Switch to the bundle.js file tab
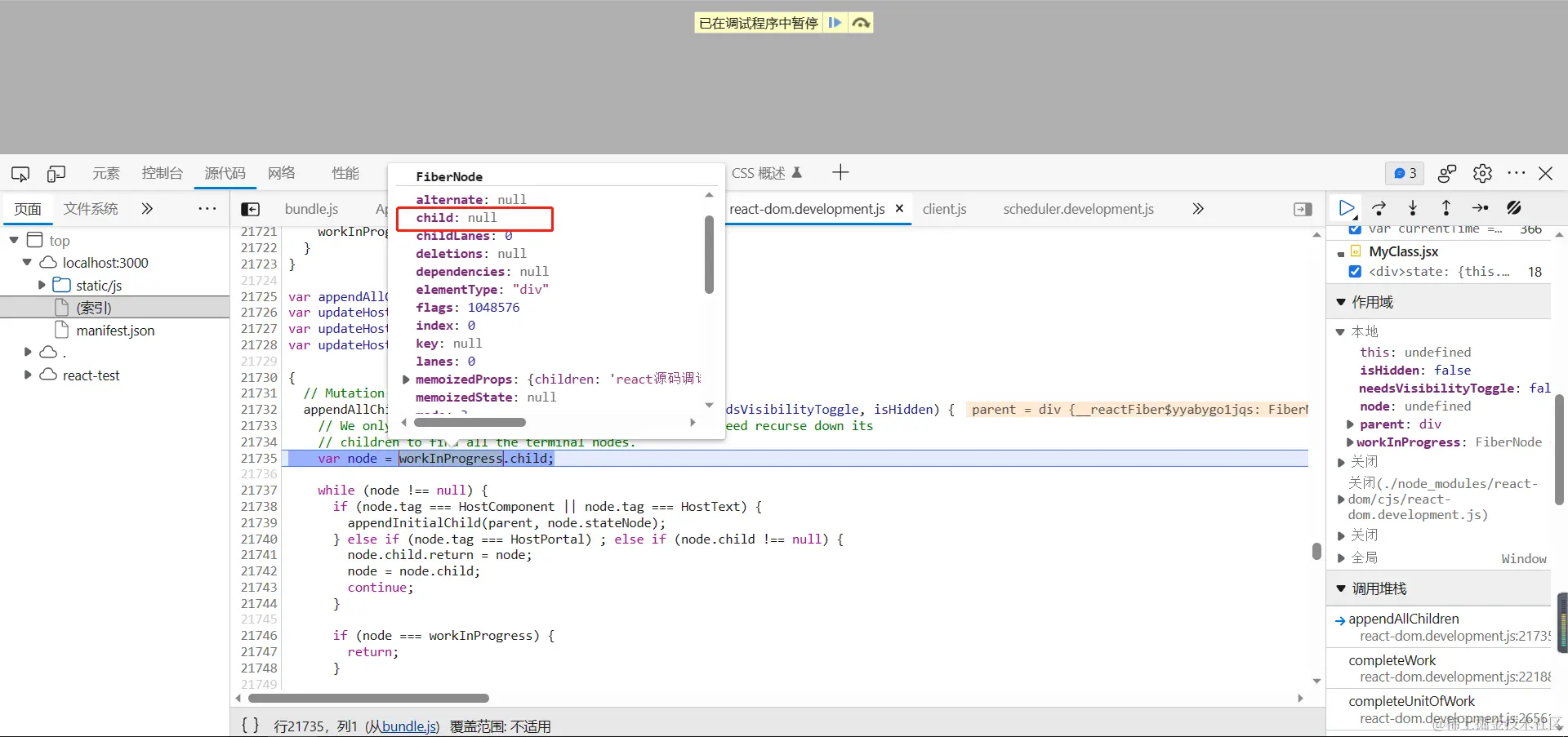The width and height of the screenshot is (1568, 737). (x=311, y=209)
